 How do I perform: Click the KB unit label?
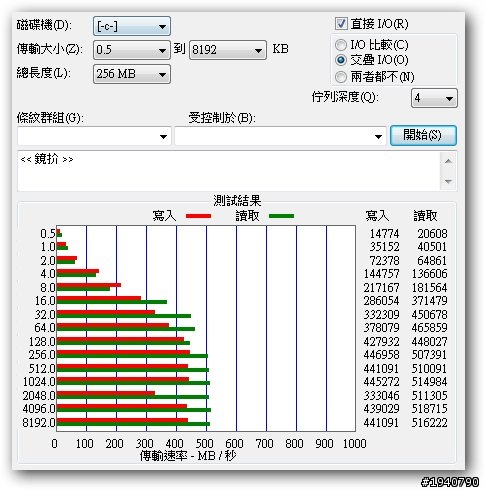[280, 49]
